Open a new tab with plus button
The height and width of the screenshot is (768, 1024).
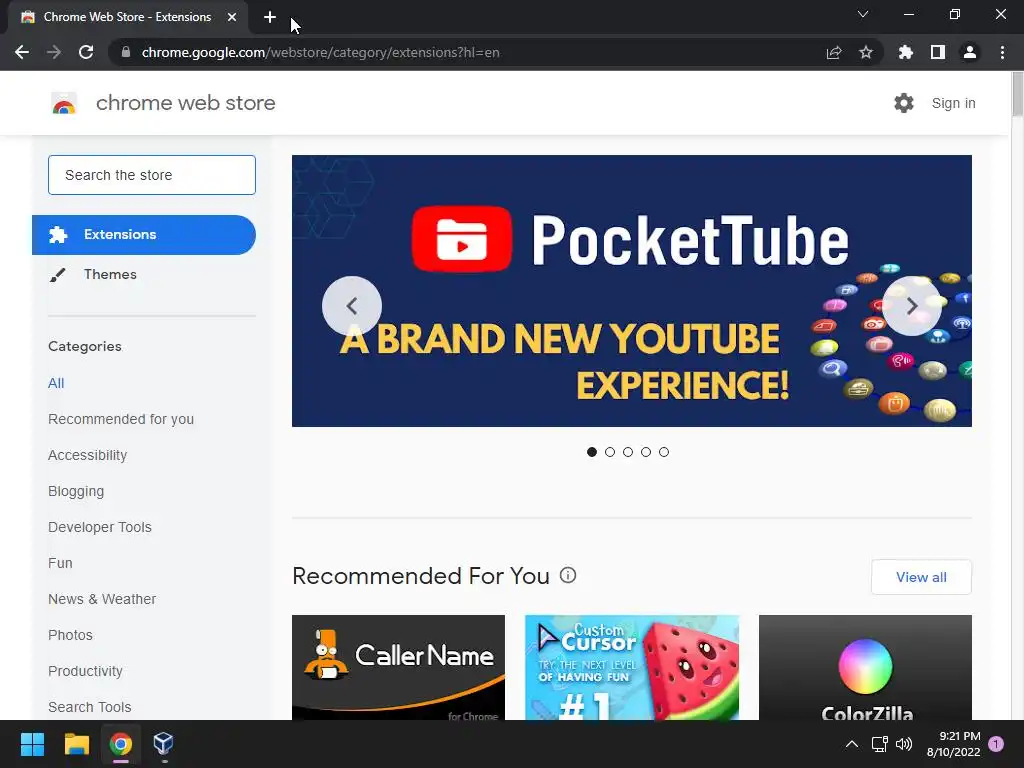(270, 17)
